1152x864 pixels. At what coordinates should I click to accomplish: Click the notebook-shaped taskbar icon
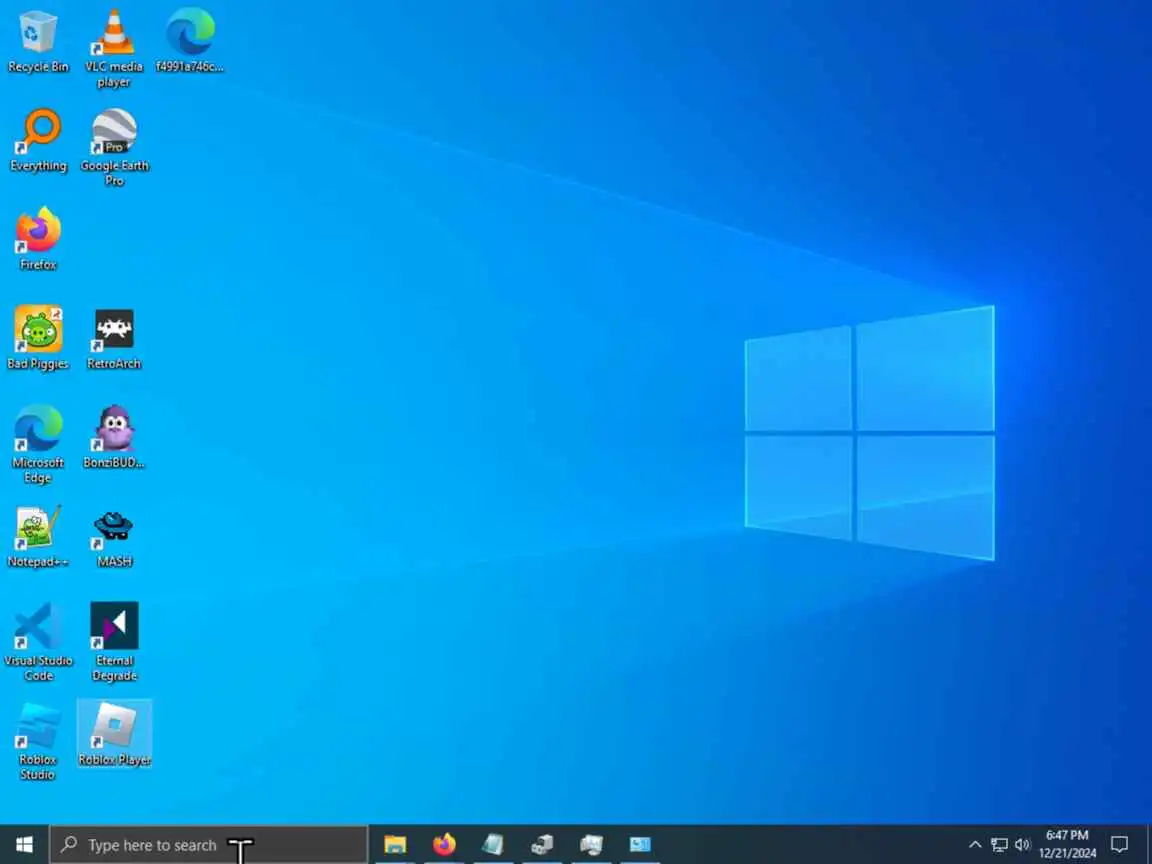493,845
